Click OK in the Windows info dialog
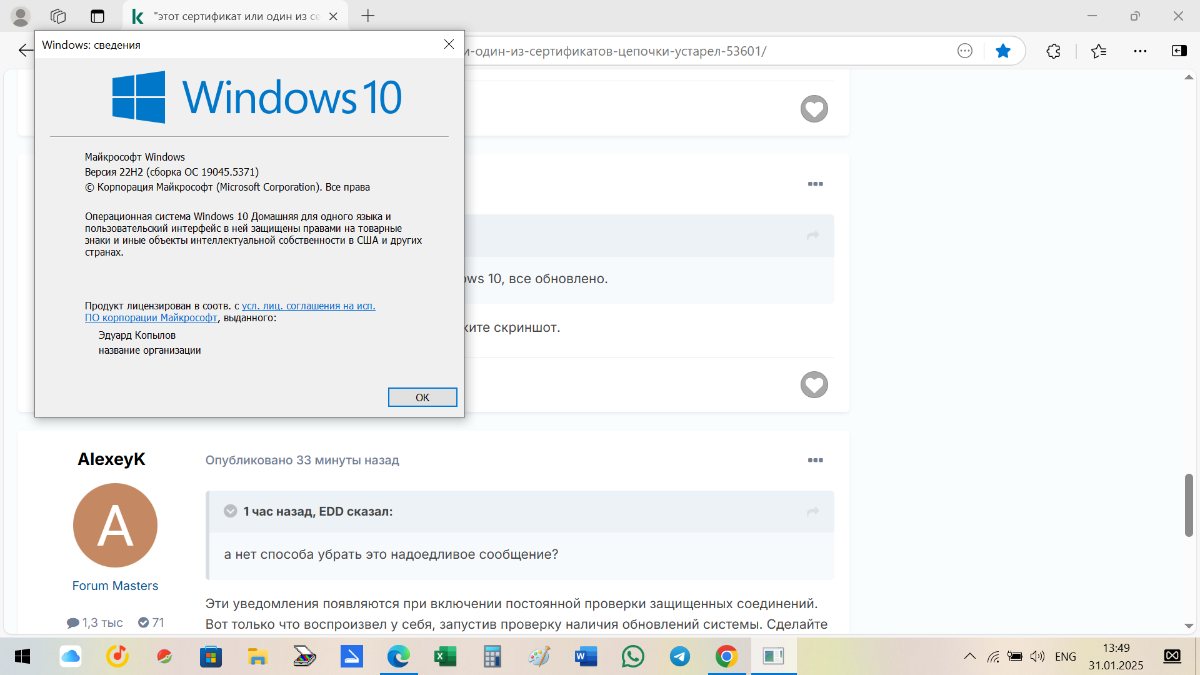This screenshot has height=675, width=1200. tap(422, 397)
